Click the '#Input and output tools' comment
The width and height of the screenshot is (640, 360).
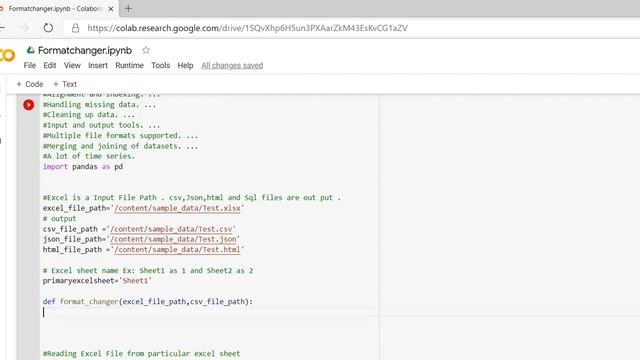[101, 125]
